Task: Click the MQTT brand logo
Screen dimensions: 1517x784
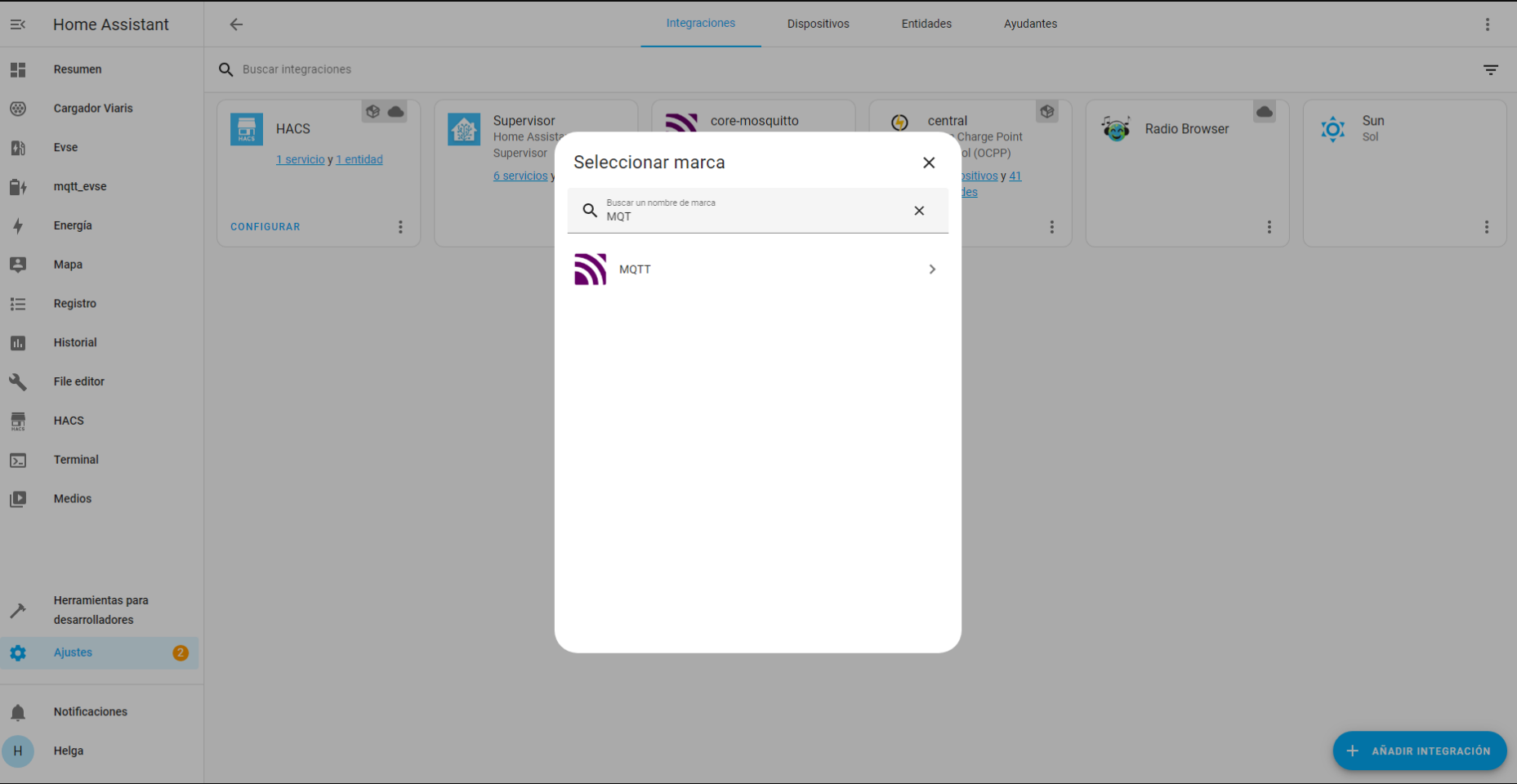Action: point(591,269)
